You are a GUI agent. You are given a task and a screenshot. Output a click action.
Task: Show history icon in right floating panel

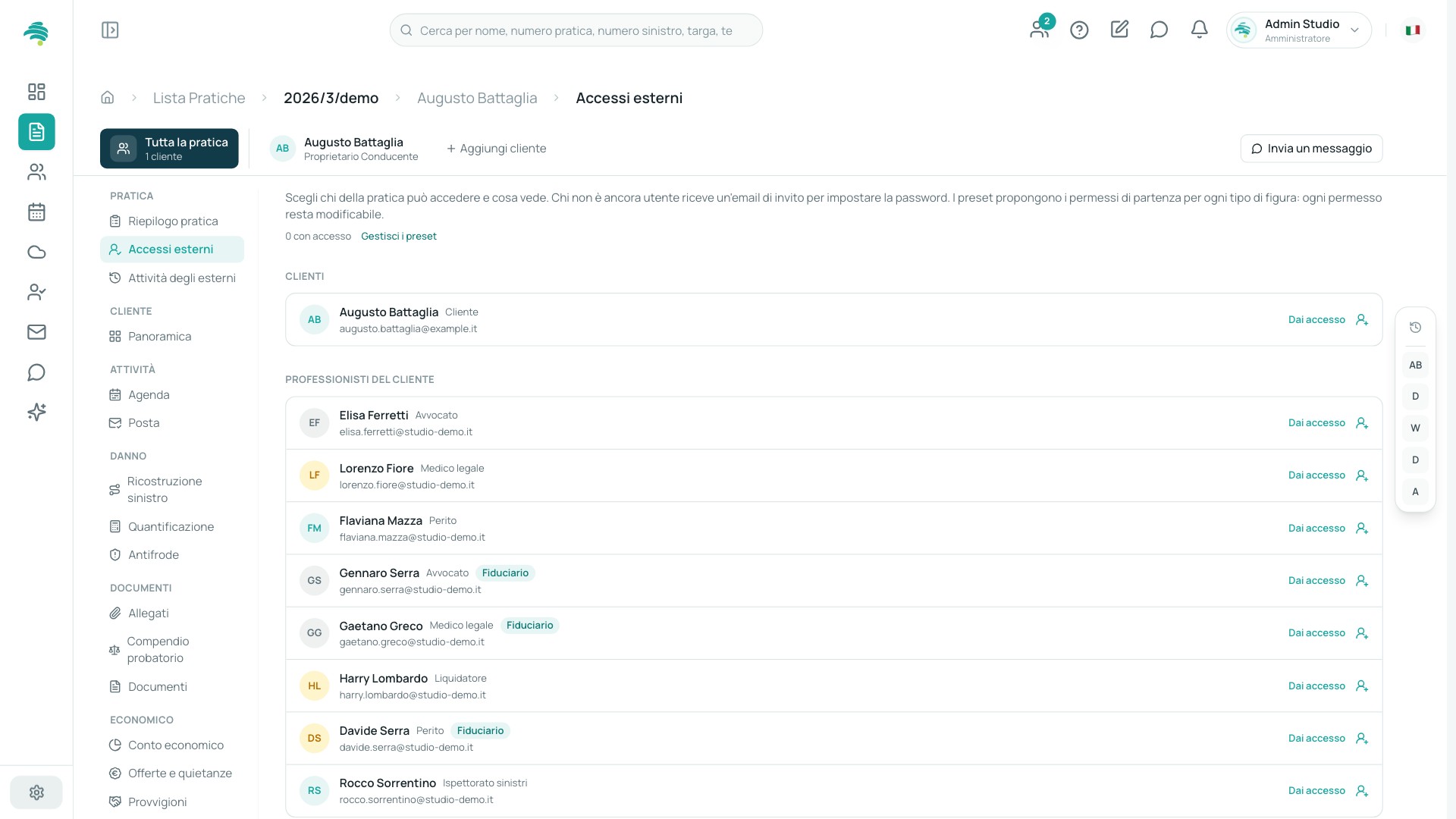(x=1415, y=328)
